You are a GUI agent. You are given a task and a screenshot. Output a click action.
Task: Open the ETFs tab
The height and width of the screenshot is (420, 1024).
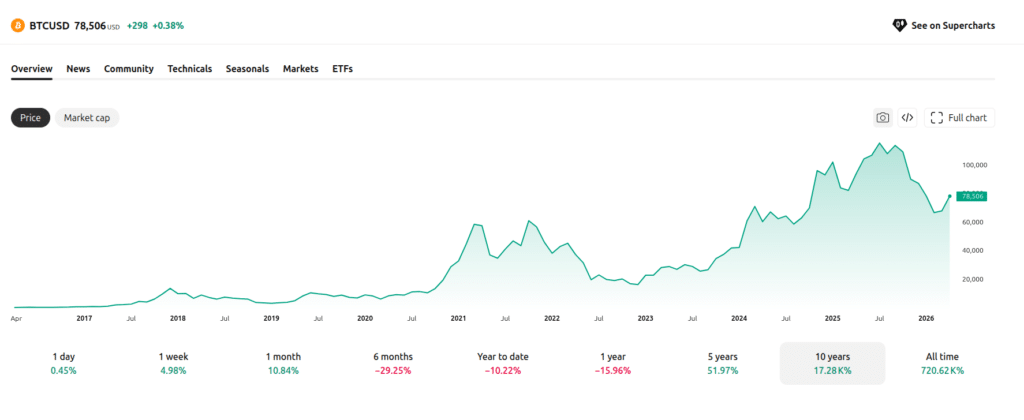(x=342, y=69)
